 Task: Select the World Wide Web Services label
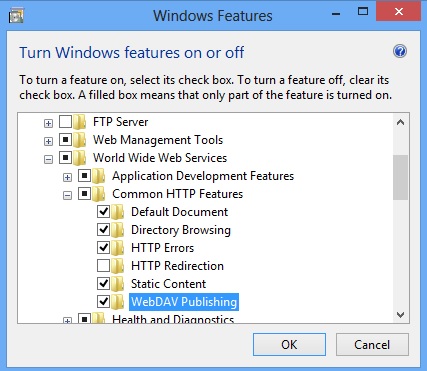(x=160, y=158)
